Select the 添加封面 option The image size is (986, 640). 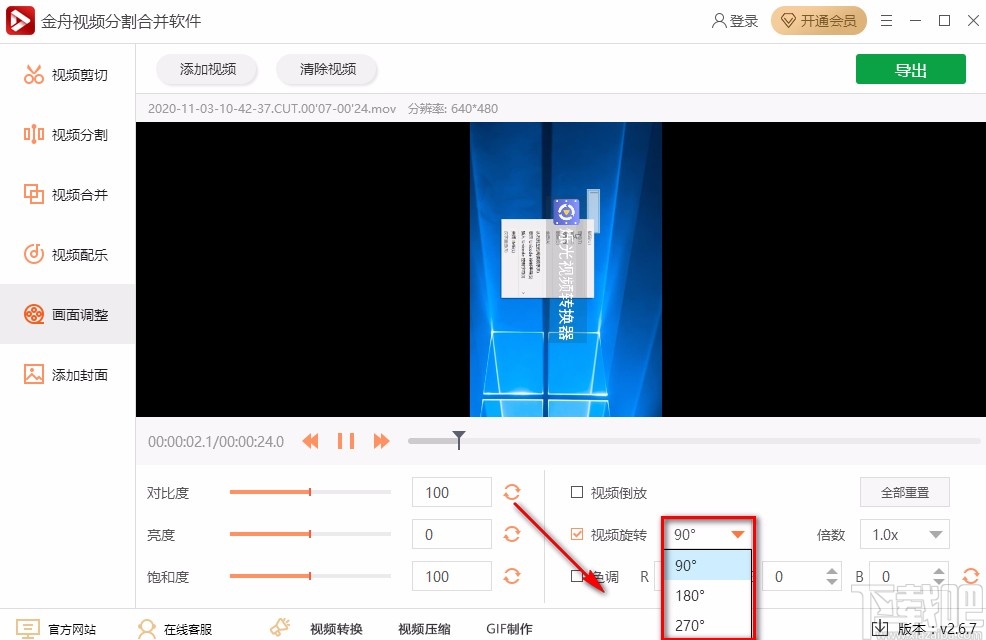click(x=67, y=374)
